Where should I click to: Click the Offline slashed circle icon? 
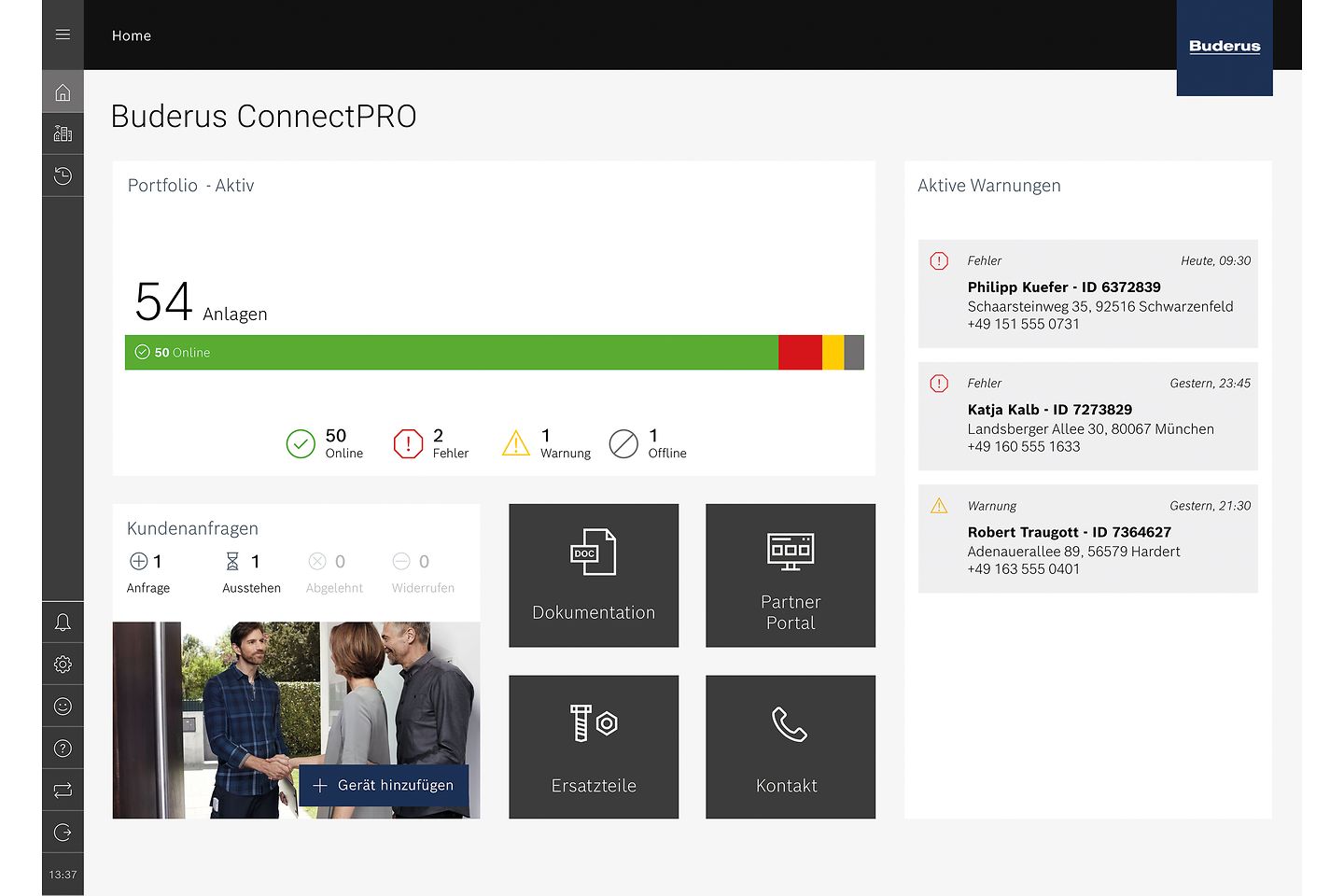tap(623, 444)
